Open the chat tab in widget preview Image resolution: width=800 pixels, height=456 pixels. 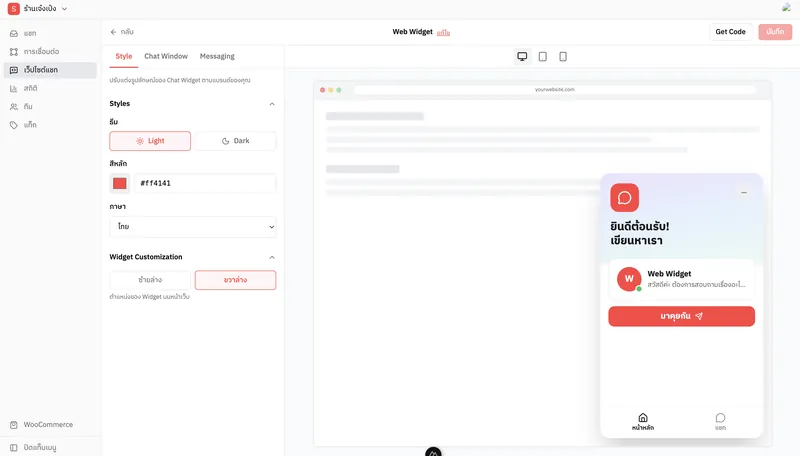pyautogui.click(x=720, y=422)
